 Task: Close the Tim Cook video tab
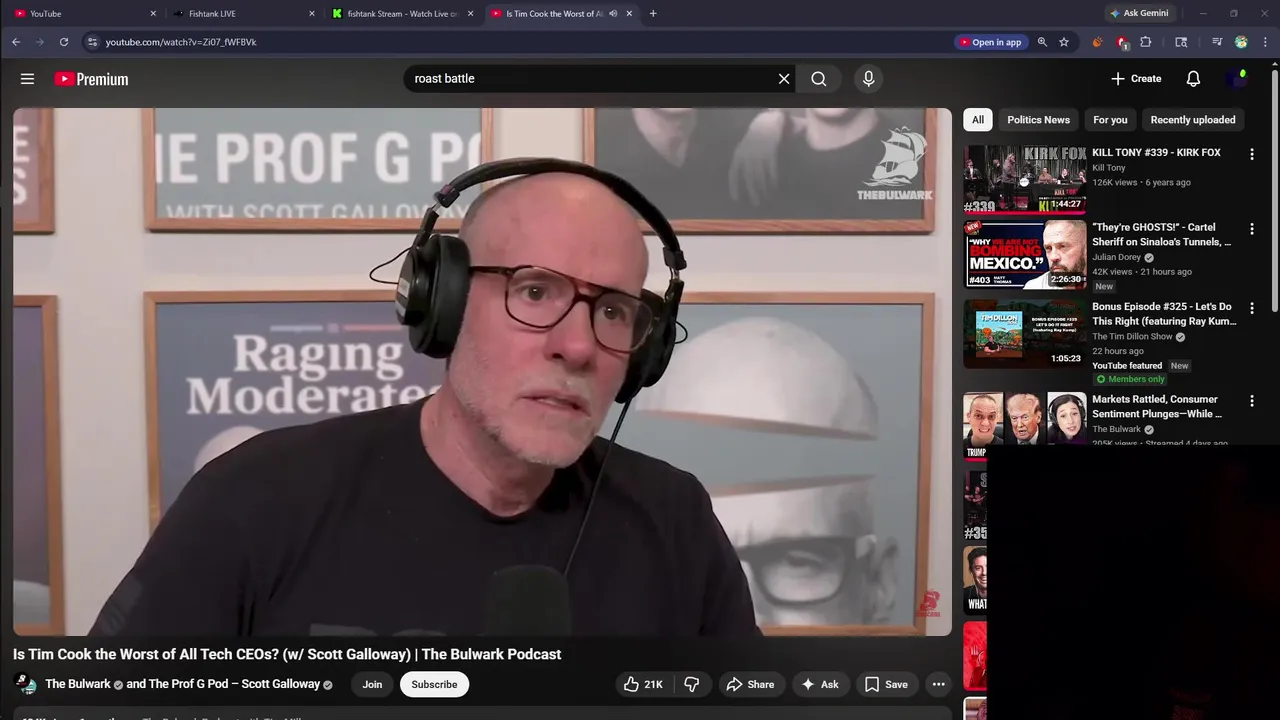(630, 14)
